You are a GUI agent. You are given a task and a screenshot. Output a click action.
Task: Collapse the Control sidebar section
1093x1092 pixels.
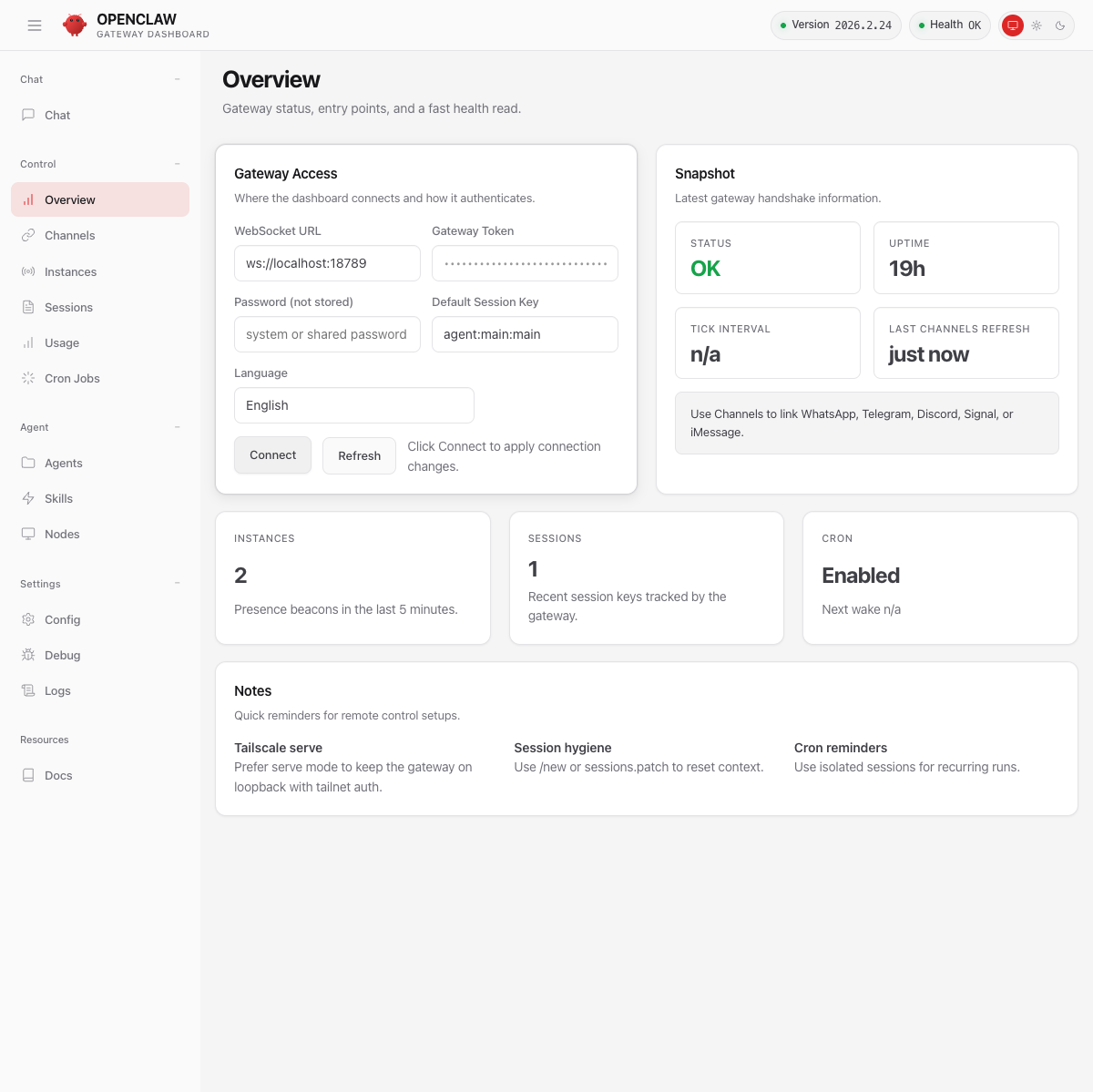point(177,164)
